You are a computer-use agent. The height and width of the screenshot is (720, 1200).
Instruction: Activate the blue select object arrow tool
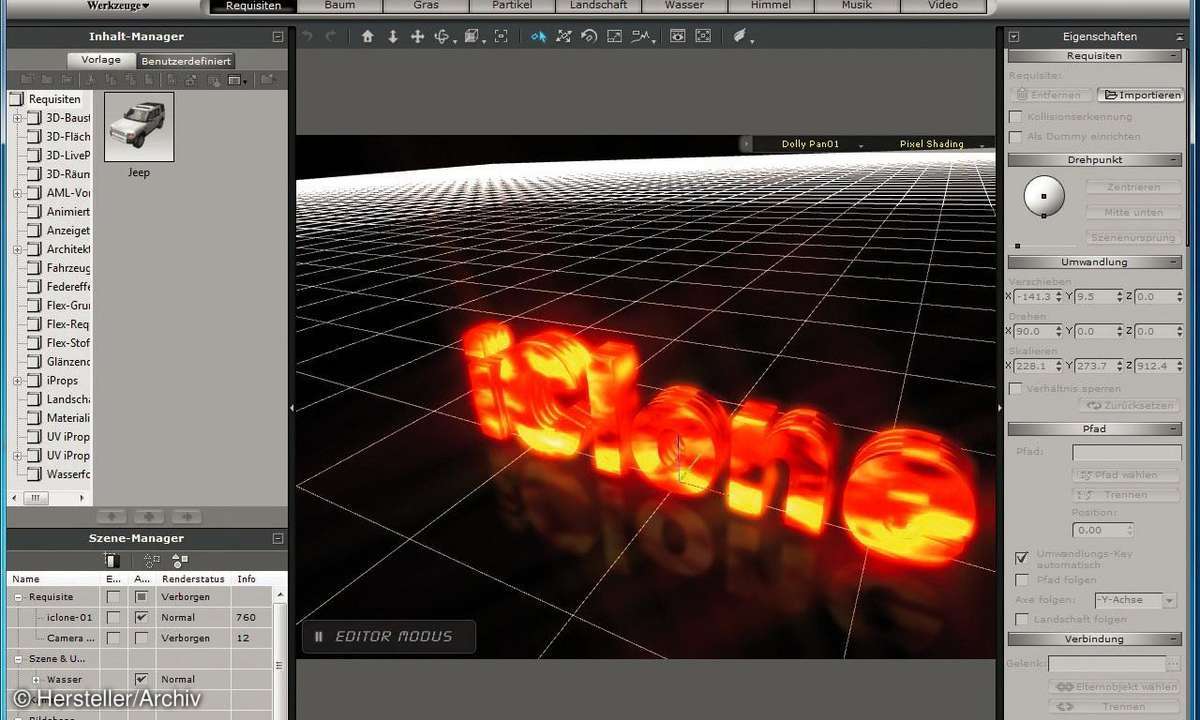[x=539, y=36]
